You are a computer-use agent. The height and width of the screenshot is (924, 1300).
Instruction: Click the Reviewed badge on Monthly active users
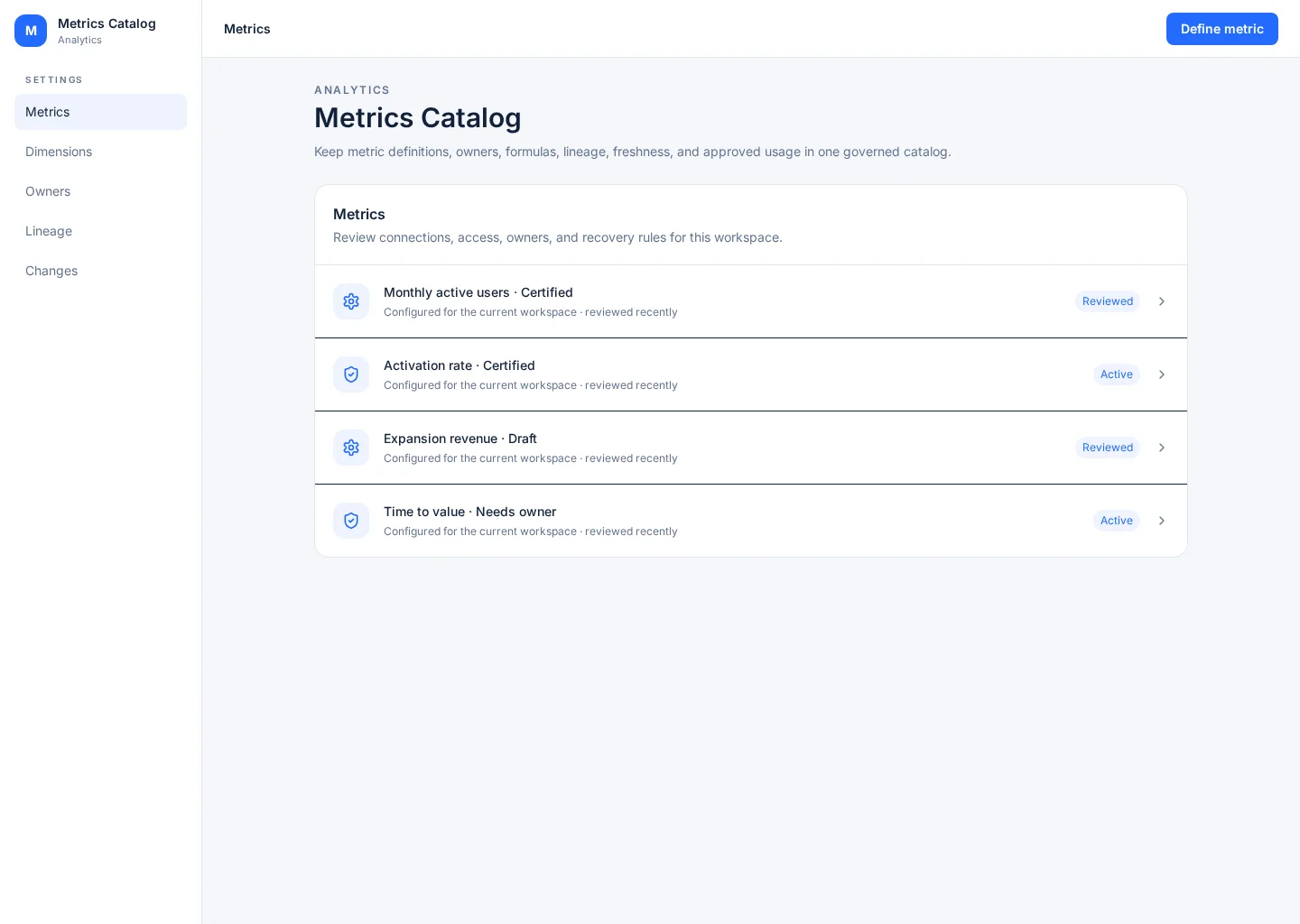1108,301
